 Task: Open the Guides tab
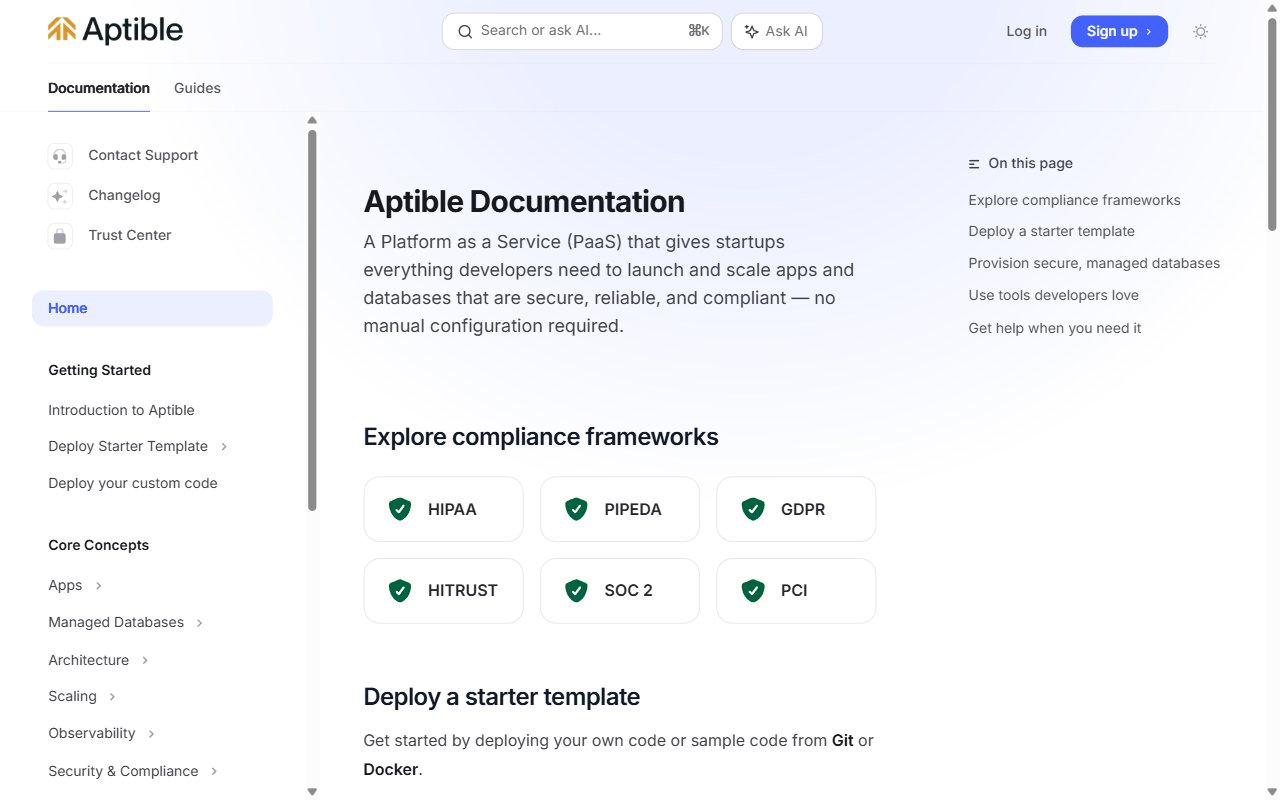tap(197, 88)
